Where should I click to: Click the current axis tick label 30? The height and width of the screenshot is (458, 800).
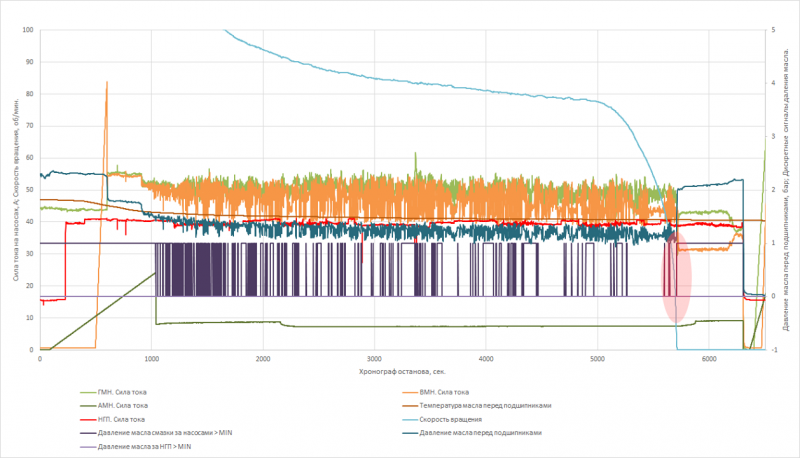30,254
